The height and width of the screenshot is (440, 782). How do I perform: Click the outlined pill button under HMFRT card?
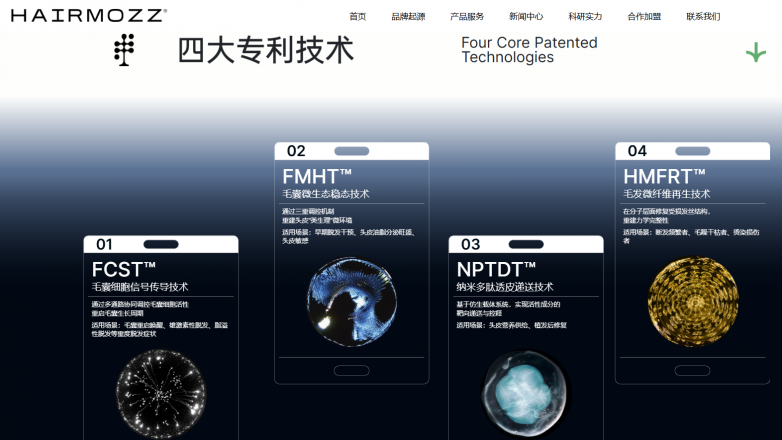692,371
